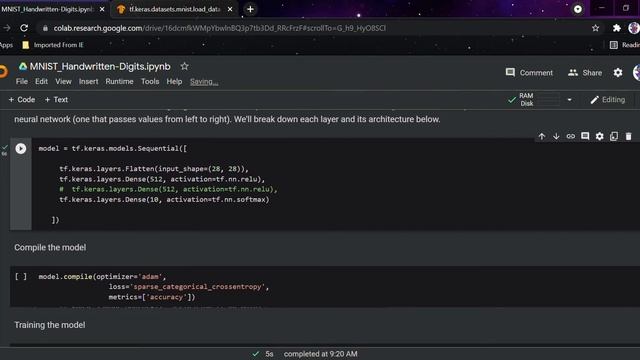Open the Edit menu
The height and width of the screenshot is (360, 640).
click(41, 82)
